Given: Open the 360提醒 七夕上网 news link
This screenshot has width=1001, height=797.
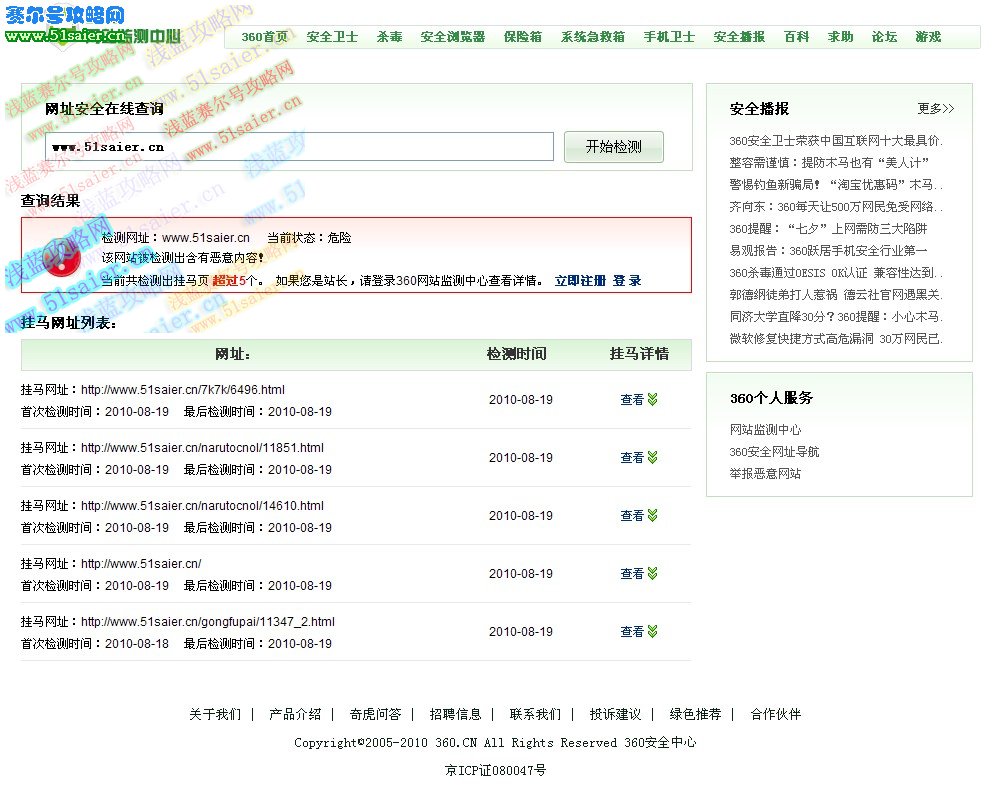Looking at the screenshot, I should pyautogui.click(x=828, y=229).
